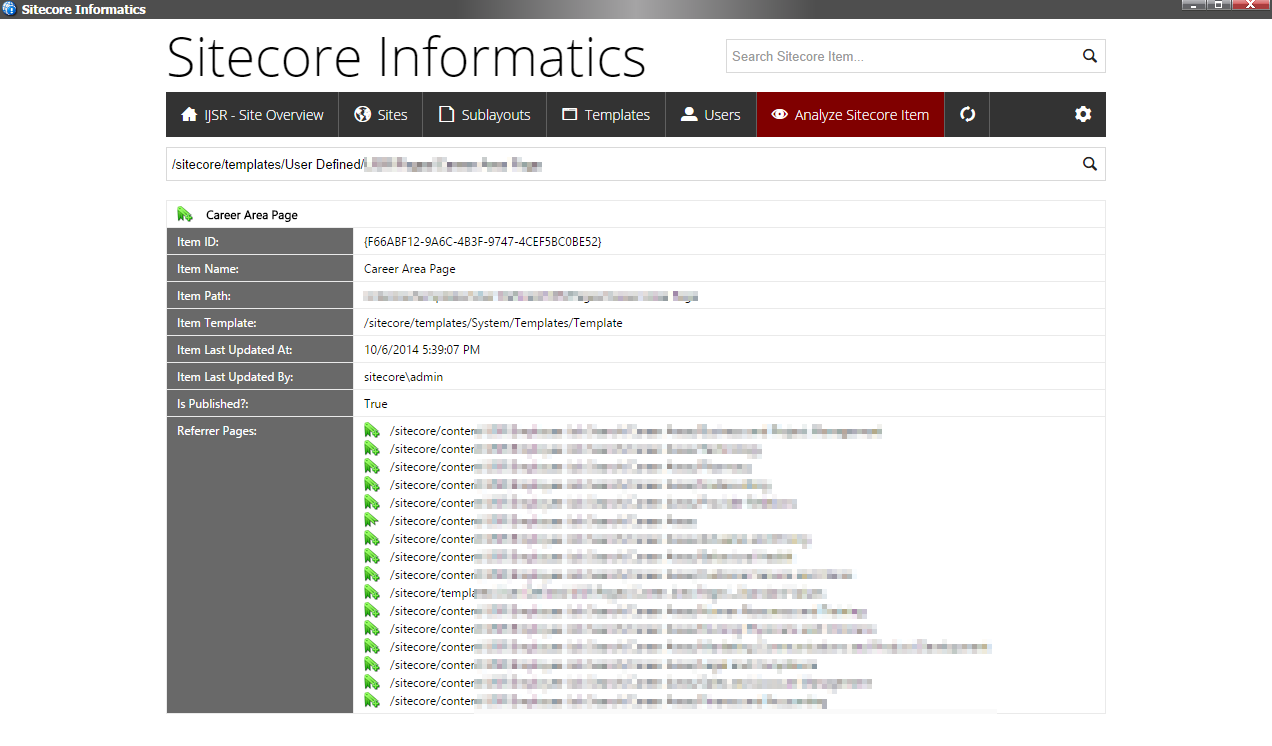This screenshot has width=1272, height=746.
Task: Click the Item Last Updated By: label
Action: pos(235,377)
